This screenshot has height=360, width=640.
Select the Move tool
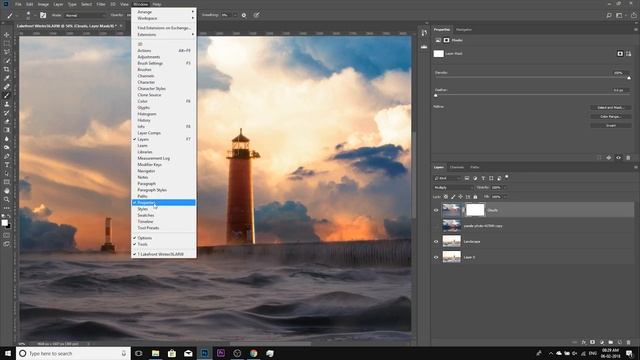pos(7,35)
